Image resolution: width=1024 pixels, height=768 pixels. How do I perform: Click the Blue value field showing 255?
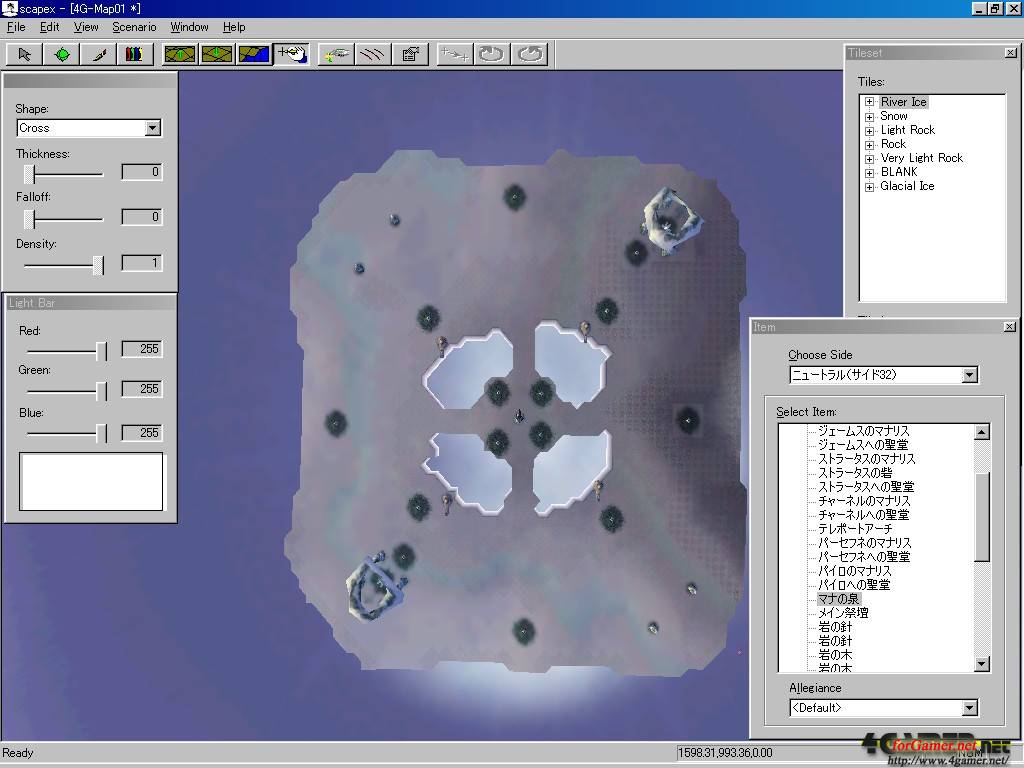(142, 433)
